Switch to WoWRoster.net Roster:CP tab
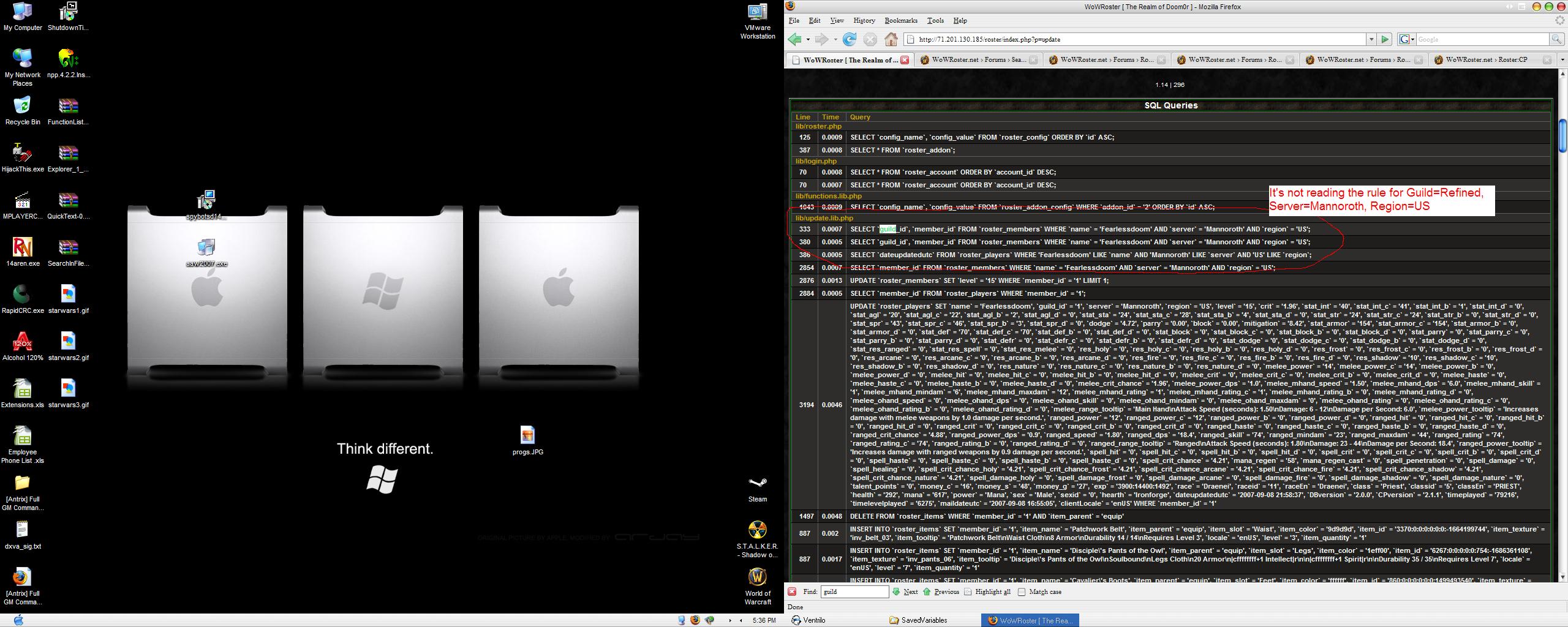The width and height of the screenshot is (1568, 627). [1491, 60]
